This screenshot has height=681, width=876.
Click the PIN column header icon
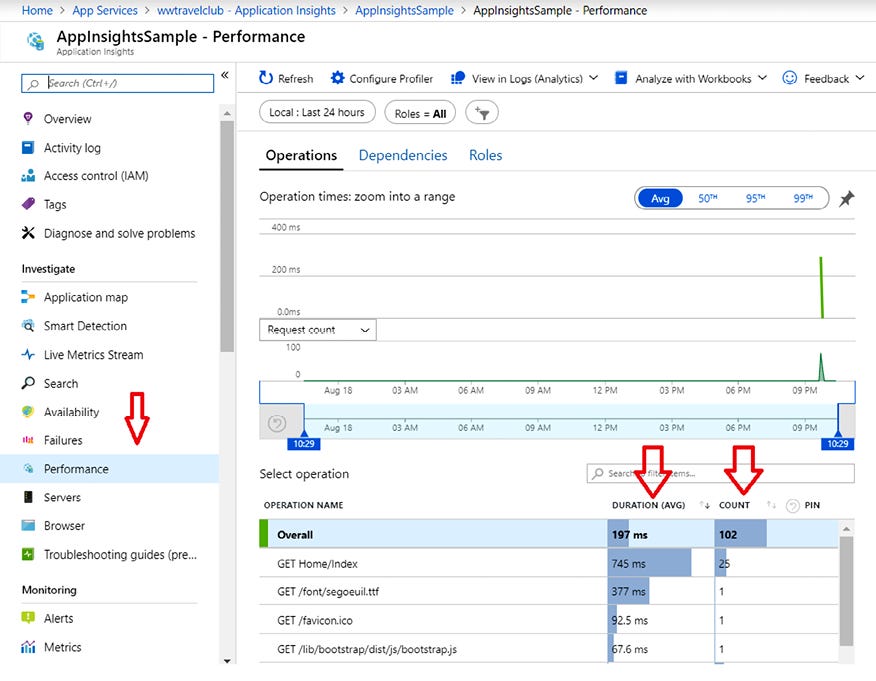793,506
